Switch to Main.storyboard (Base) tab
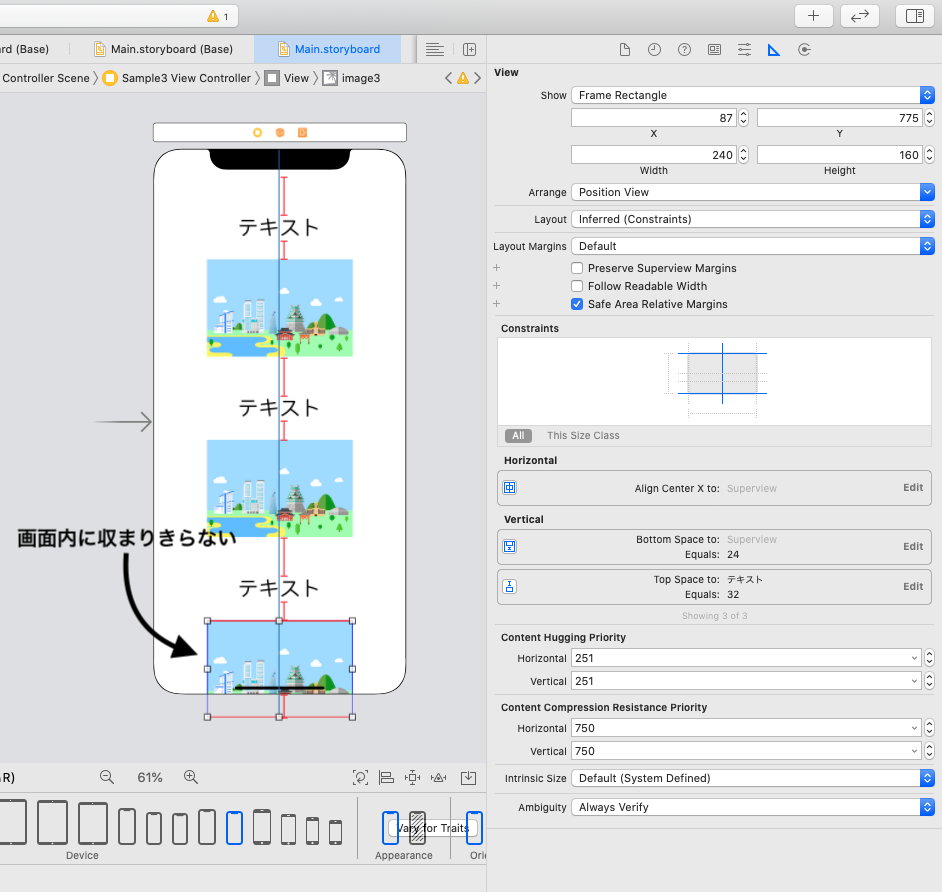The width and height of the screenshot is (942, 892). pos(163,49)
